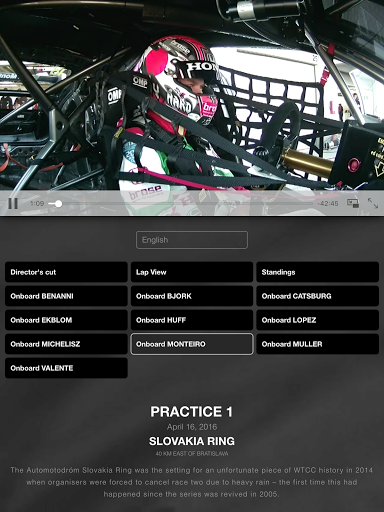Select Onboard BENANNI camera
This screenshot has width=384, height=512.
tap(66, 296)
